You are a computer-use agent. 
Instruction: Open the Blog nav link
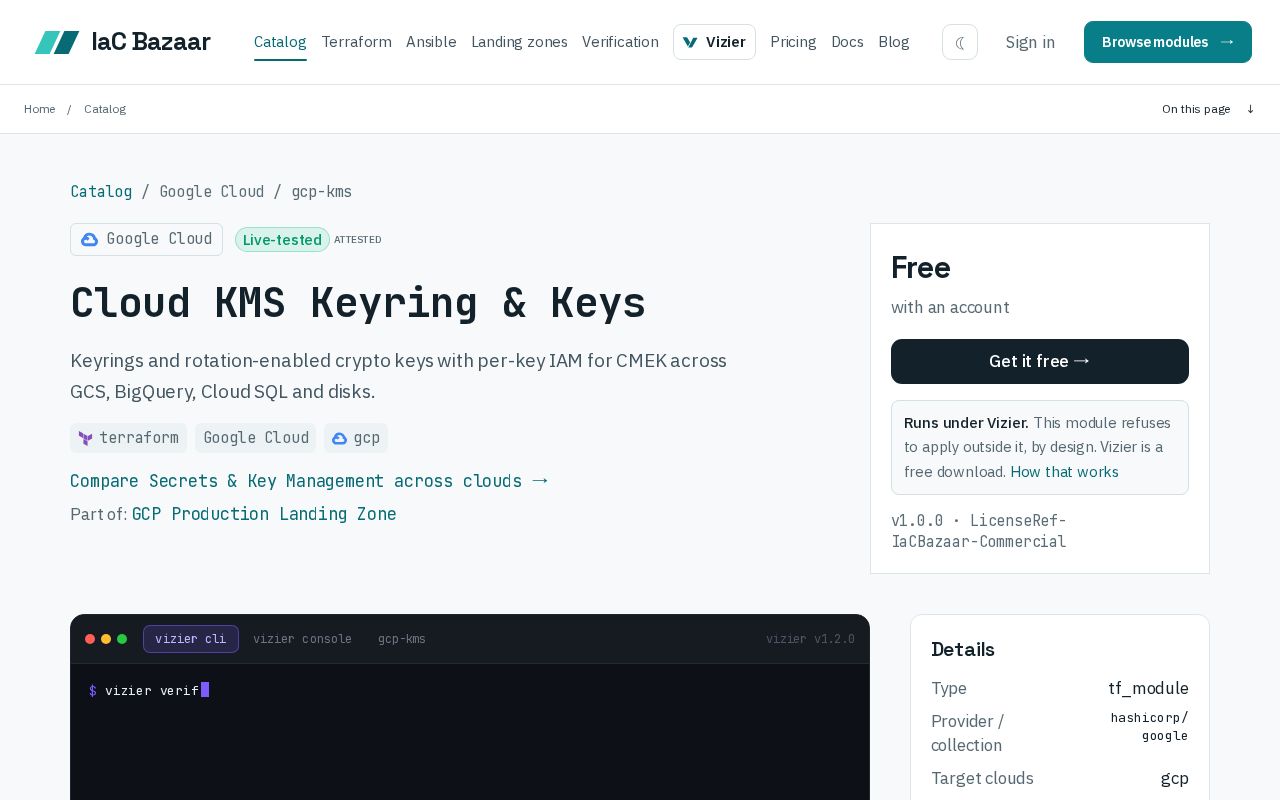(894, 42)
